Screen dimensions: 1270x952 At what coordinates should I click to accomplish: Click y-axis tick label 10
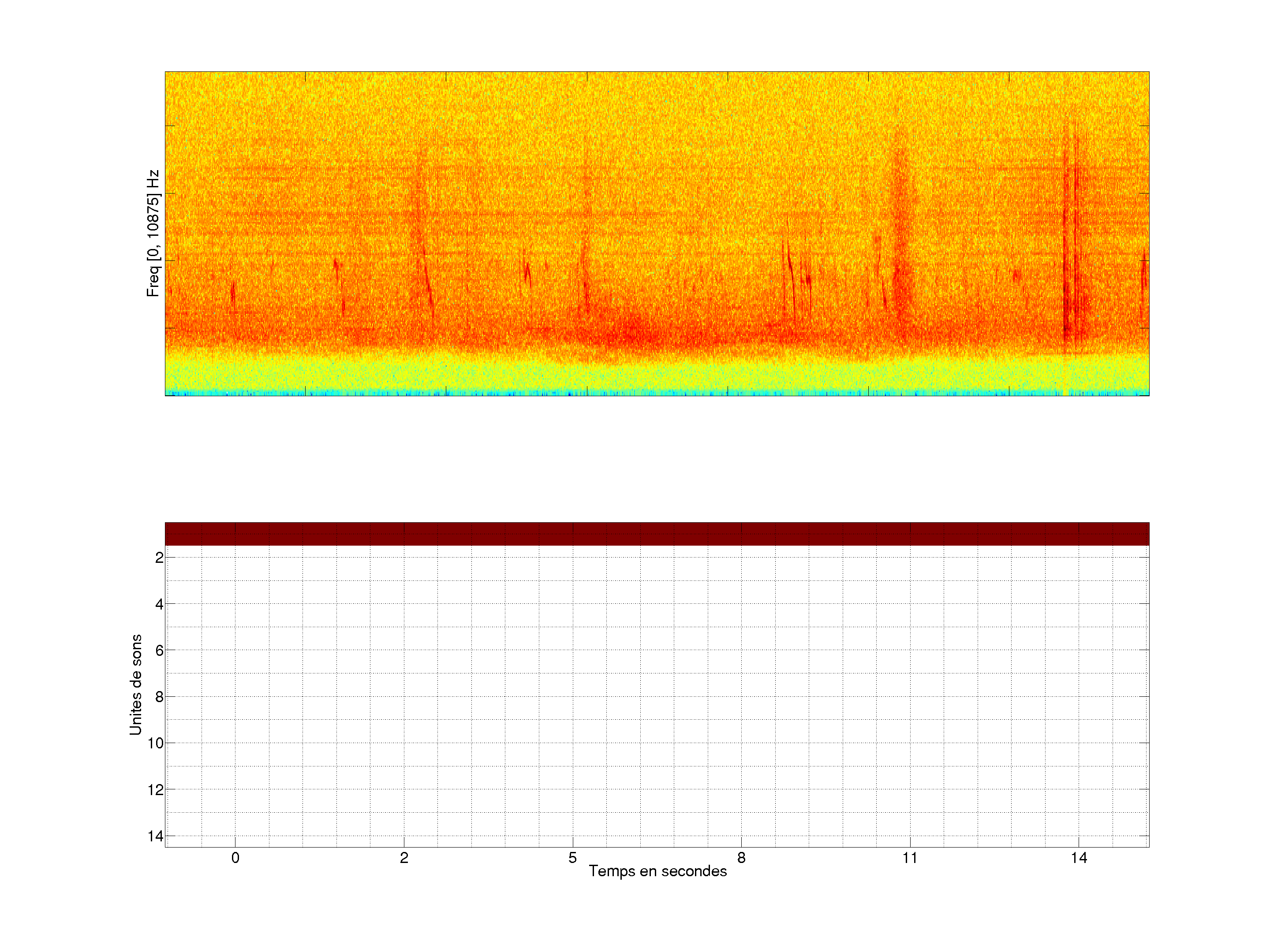156,744
